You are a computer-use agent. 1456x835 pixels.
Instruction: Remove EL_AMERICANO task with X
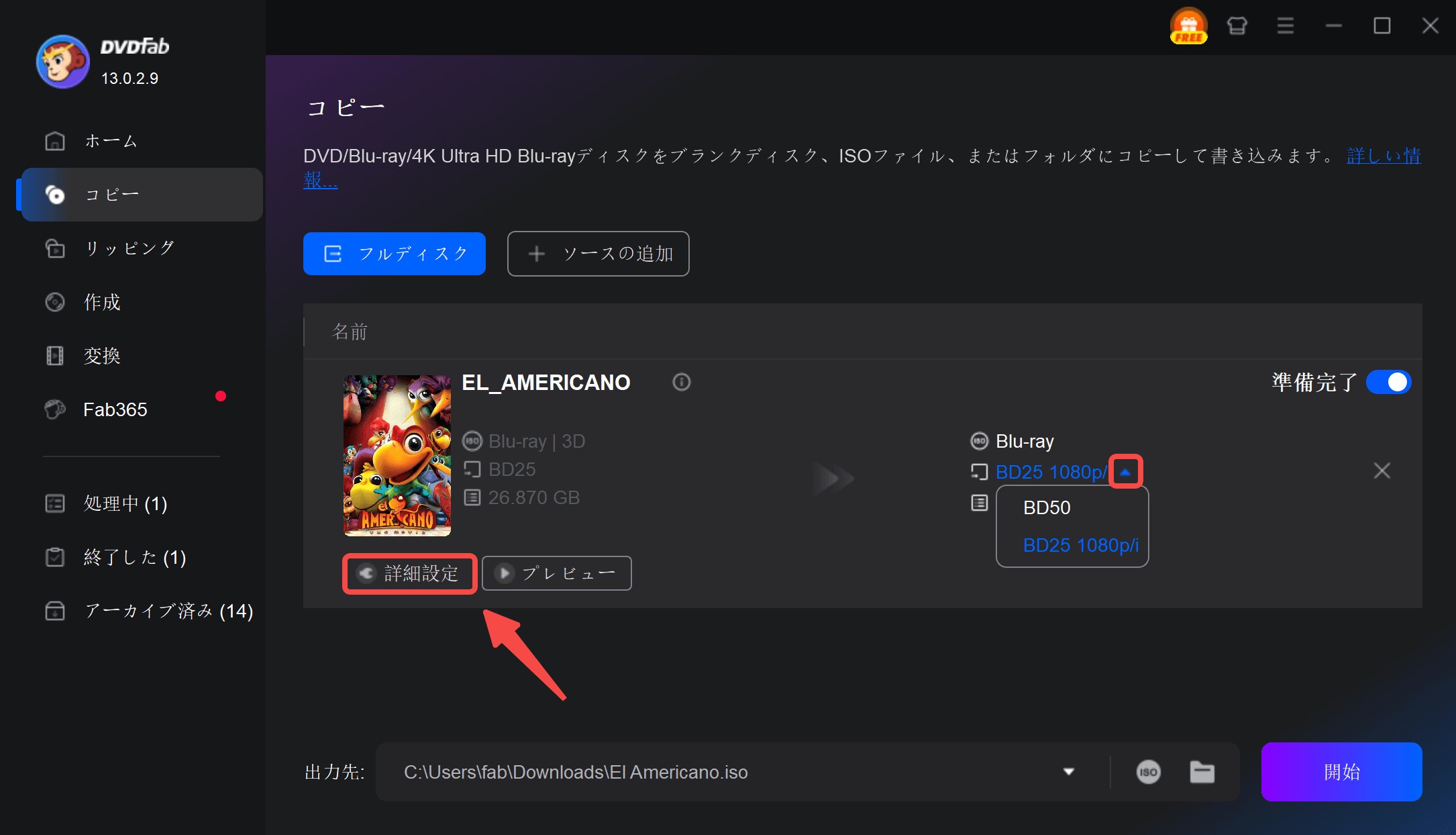[x=1382, y=471]
